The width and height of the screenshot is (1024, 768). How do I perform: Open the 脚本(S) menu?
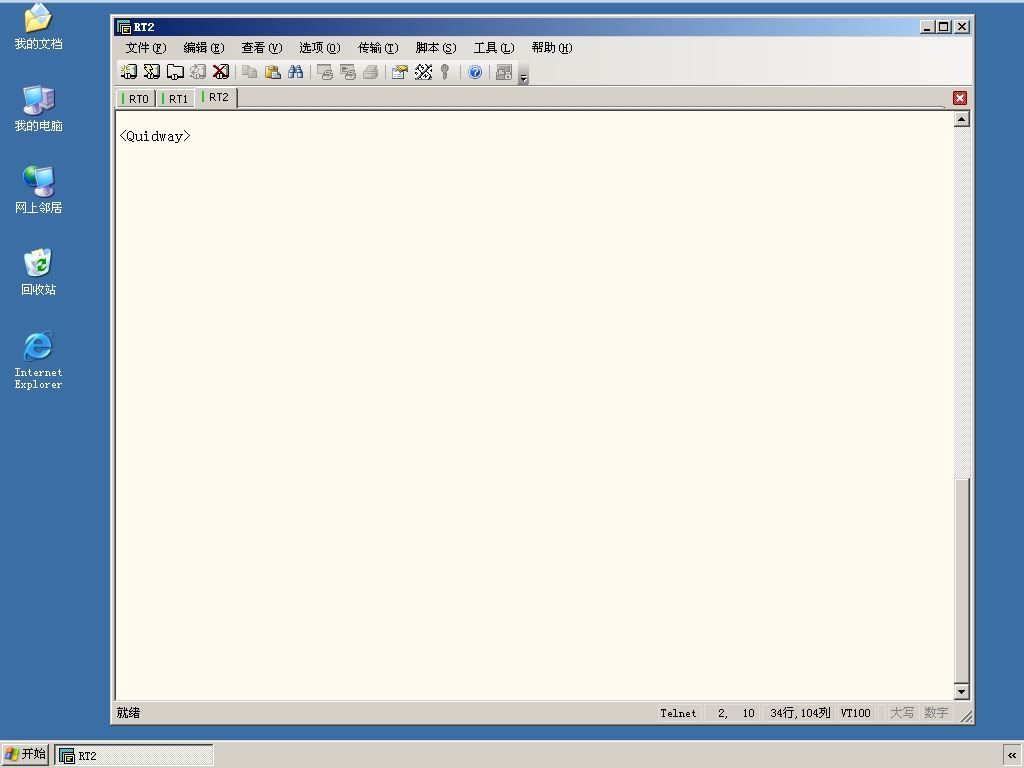436,48
